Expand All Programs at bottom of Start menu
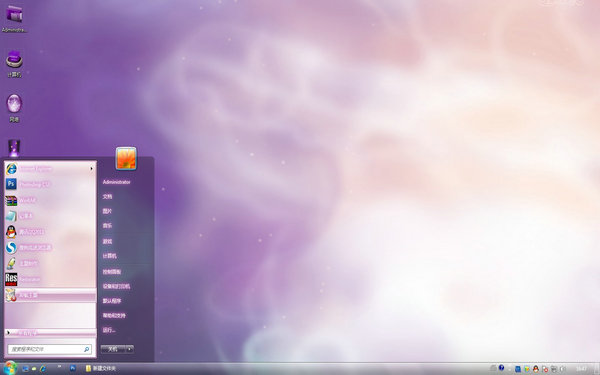 pos(50,333)
